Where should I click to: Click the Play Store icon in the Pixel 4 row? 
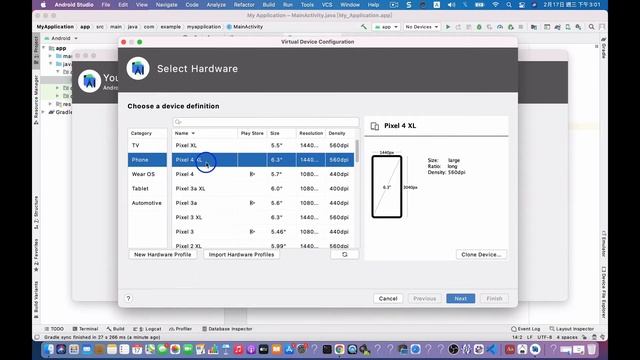point(252,174)
